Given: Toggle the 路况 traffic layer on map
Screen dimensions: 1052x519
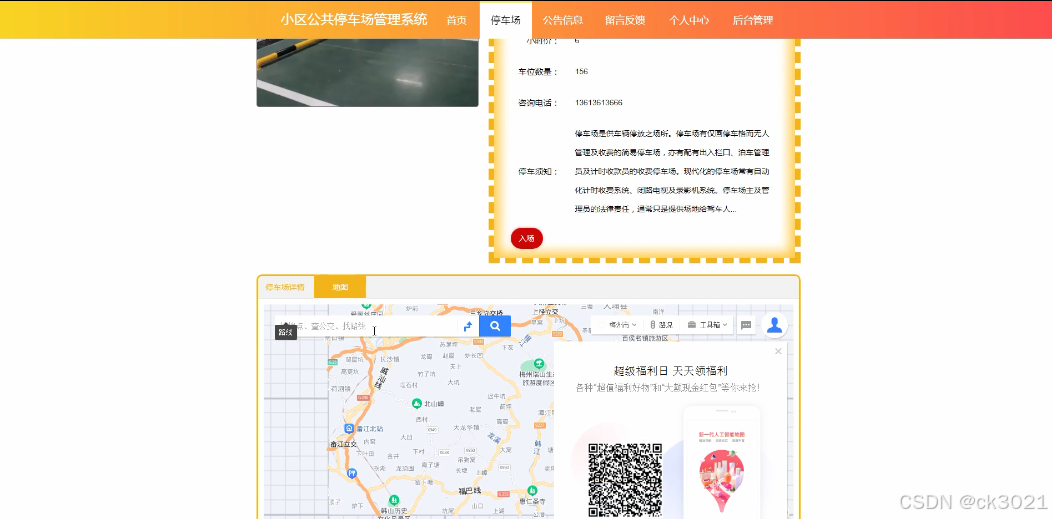Looking at the screenshot, I should pyautogui.click(x=662, y=325).
